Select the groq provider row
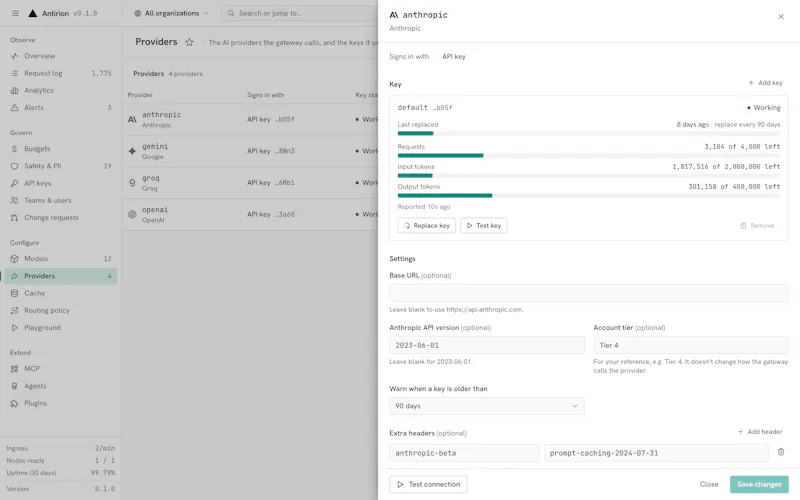Viewport: 800px width, 500px height. (251, 183)
